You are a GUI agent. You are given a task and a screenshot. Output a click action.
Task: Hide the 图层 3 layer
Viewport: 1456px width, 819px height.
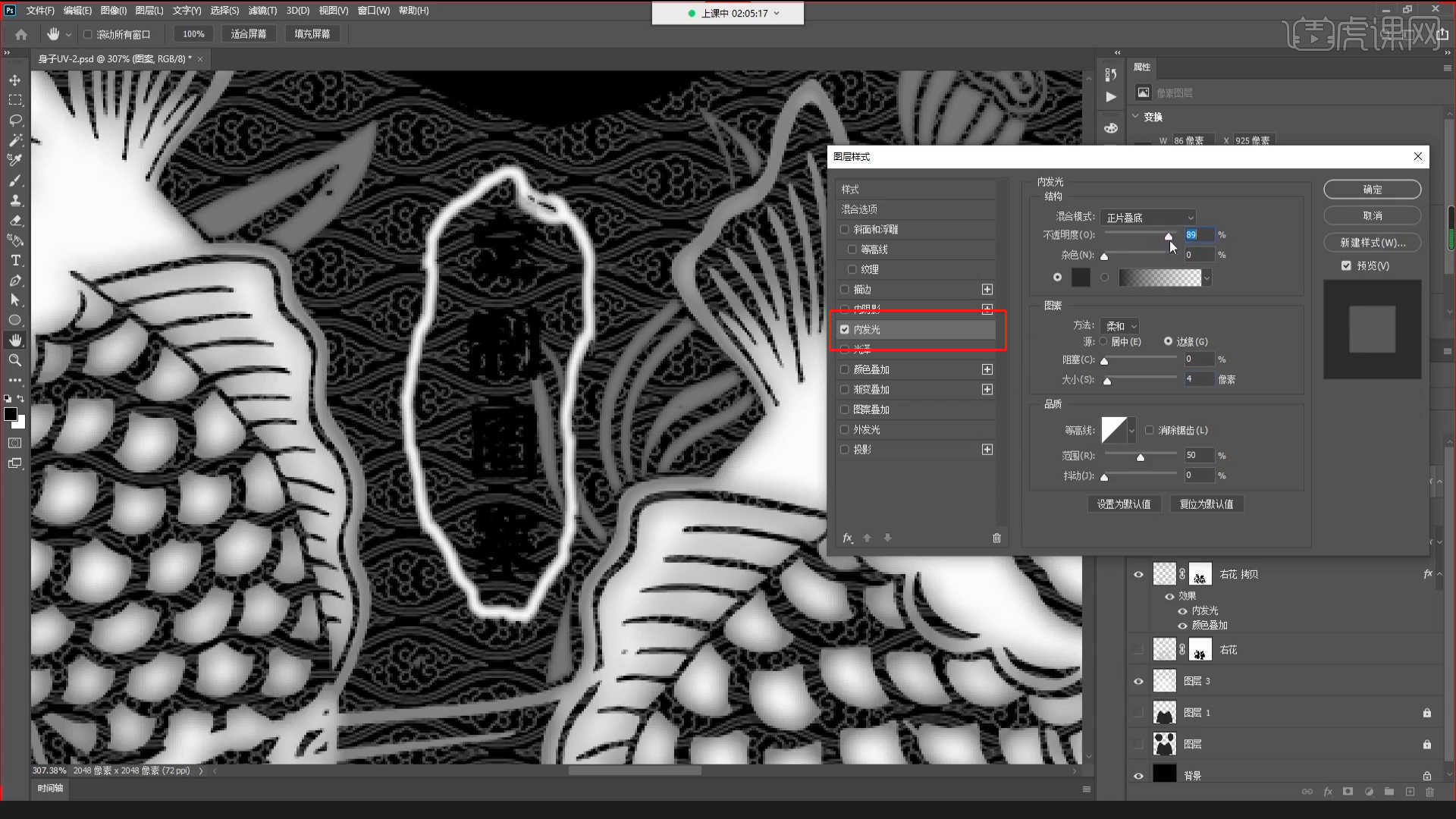(x=1138, y=681)
